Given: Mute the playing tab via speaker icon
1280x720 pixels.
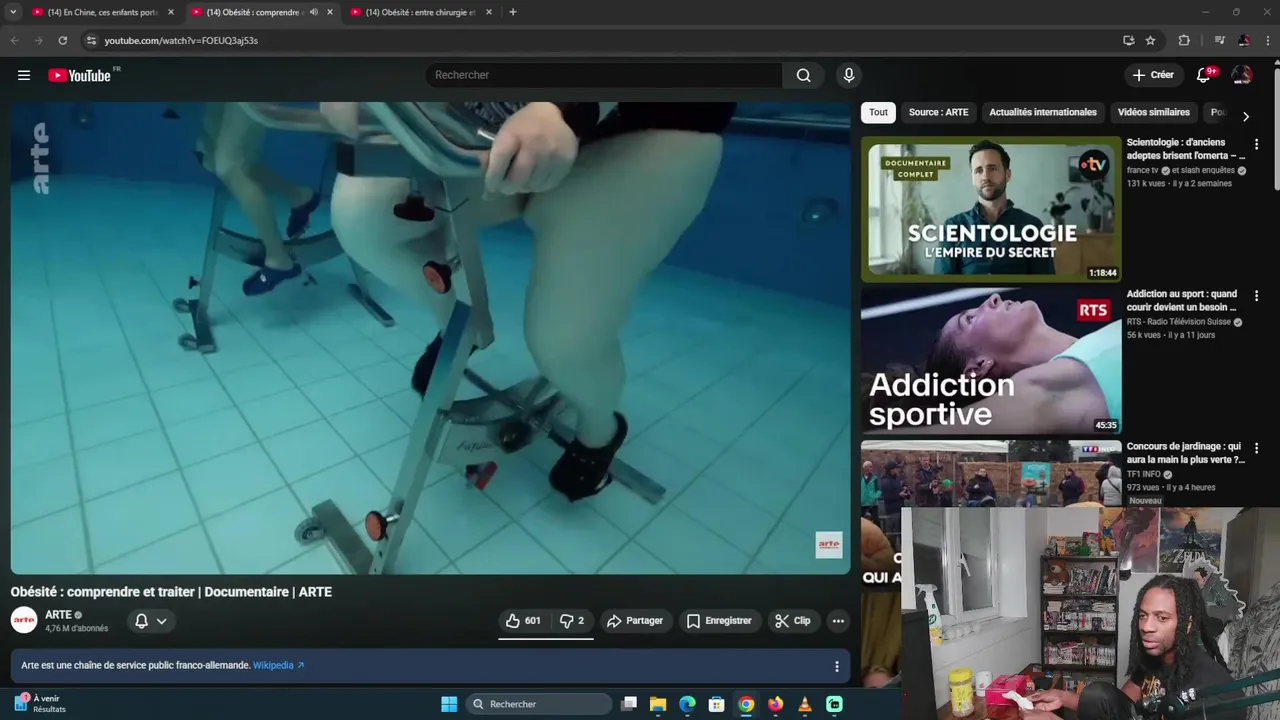Looking at the screenshot, I should [x=314, y=12].
